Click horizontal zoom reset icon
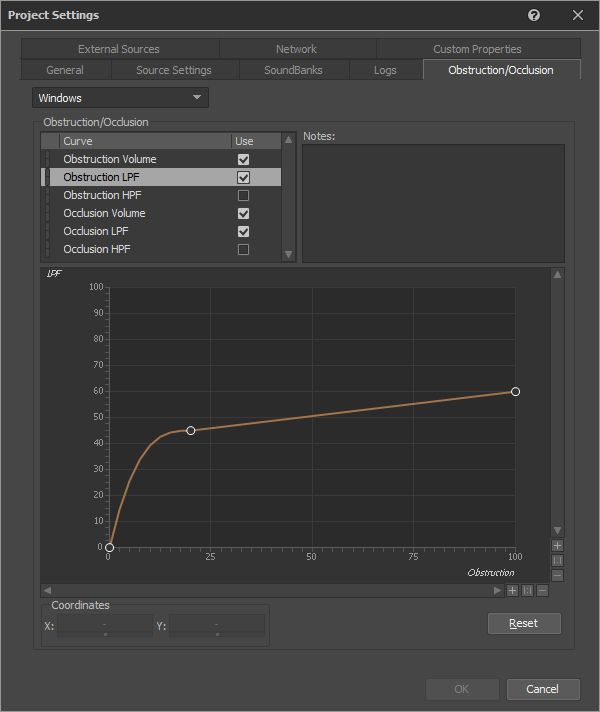 click(527, 590)
